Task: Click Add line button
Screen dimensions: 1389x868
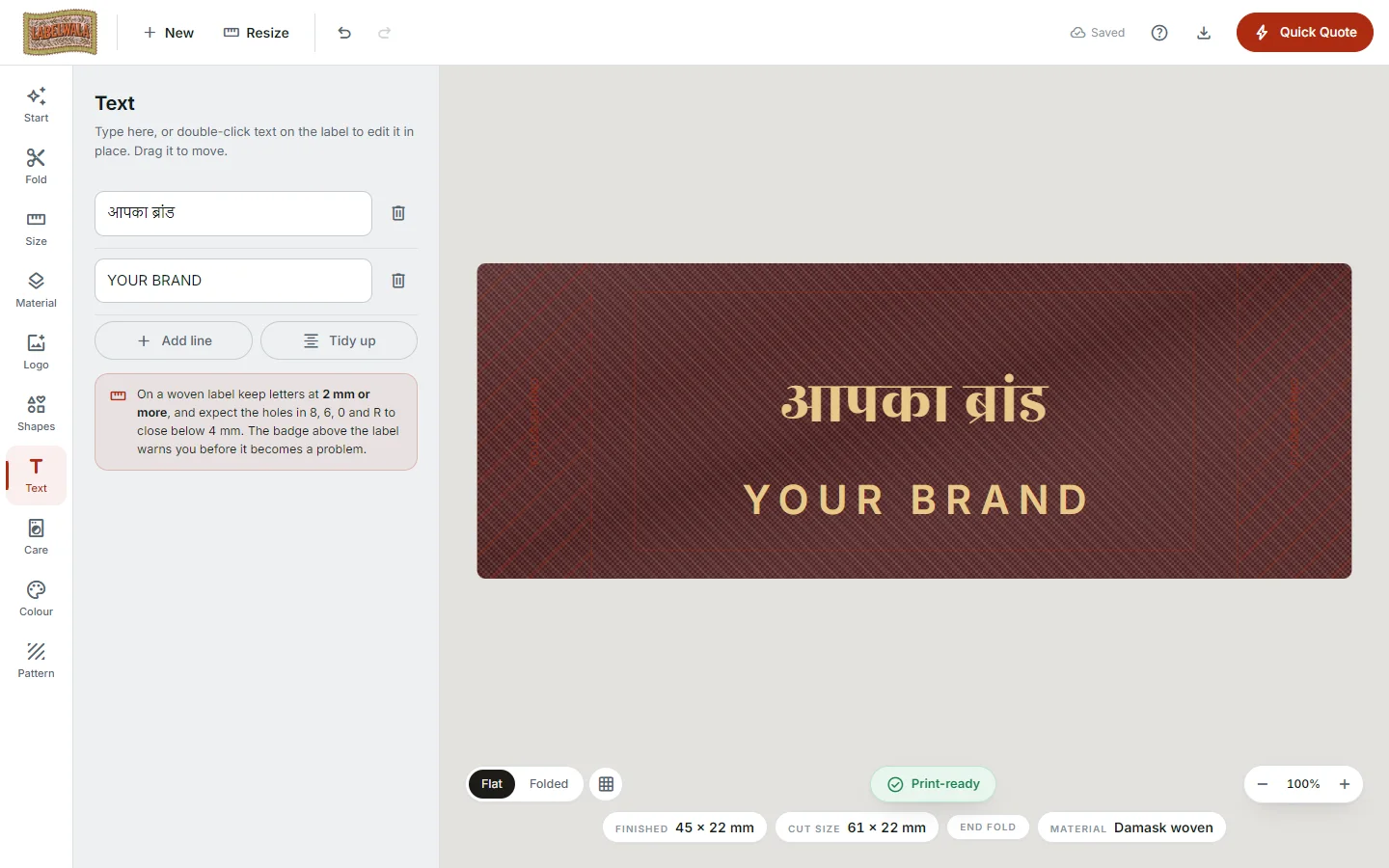Action: [174, 340]
